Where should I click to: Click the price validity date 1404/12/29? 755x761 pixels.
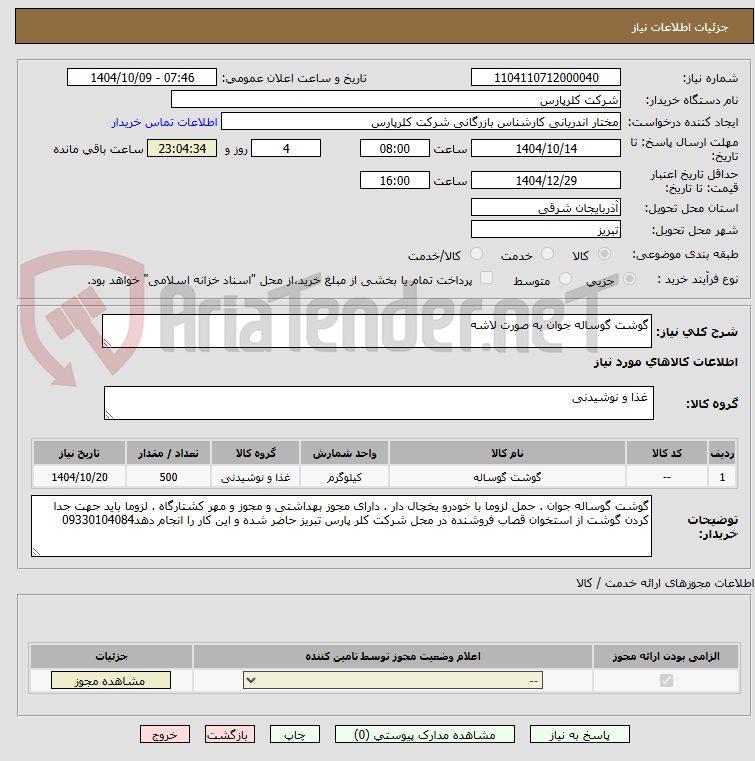pyautogui.click(x=545, y=180)
